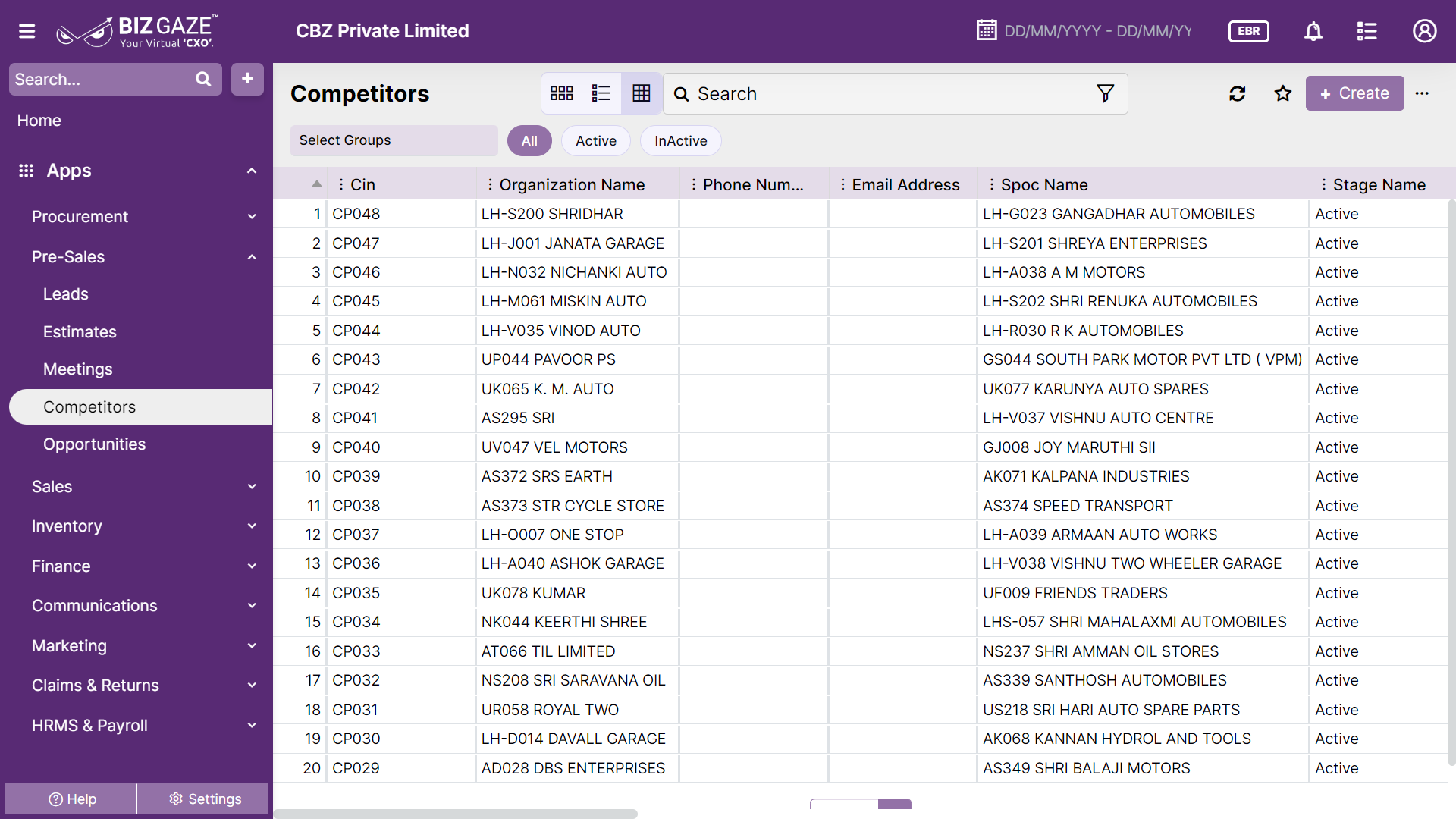Open Cin column options dots
The image size is (1456, 819).
point(340,184)
